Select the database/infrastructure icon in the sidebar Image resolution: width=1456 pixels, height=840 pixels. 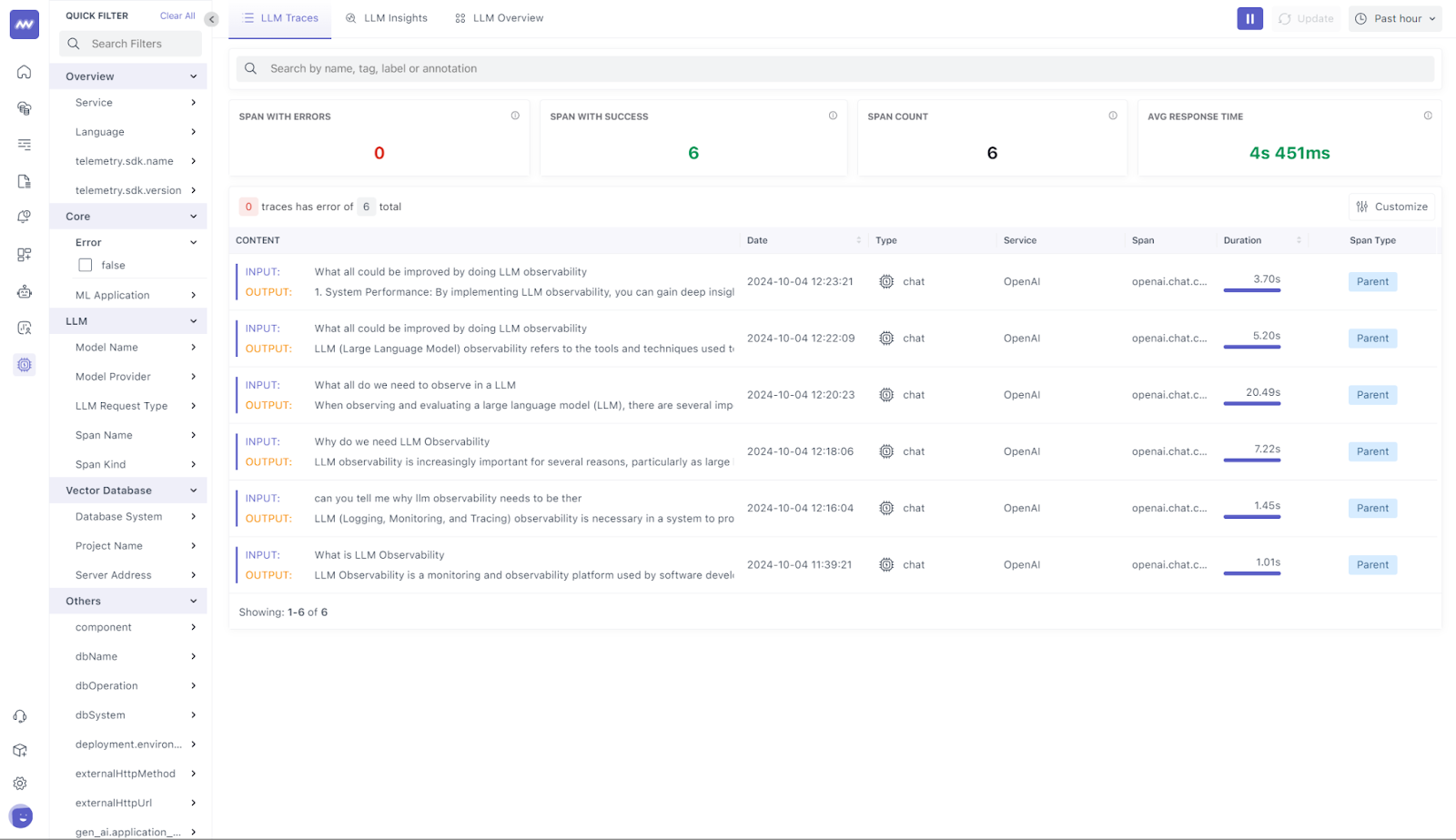pyautogui.click(x=24, y=108)
